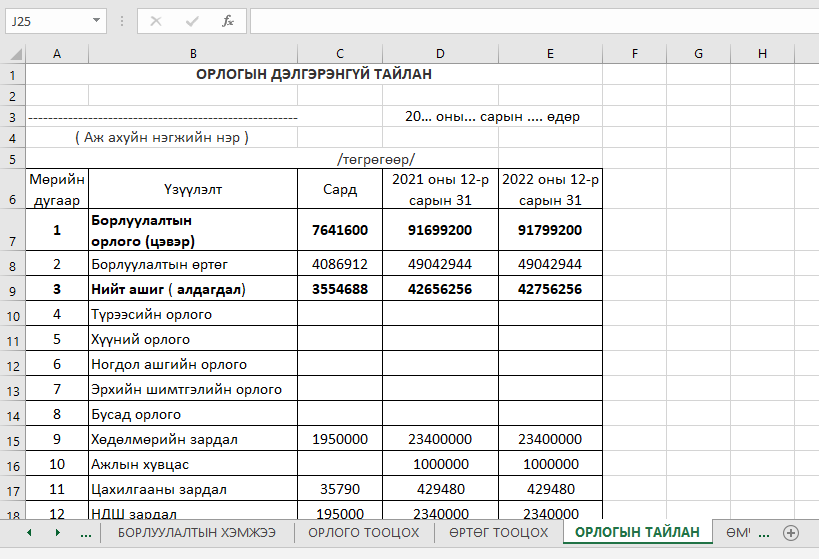Select the ӨРТӨГ ТООЦОХ sheet tab
Viewport: 819px width, 559px height.
tap(498, 532)
